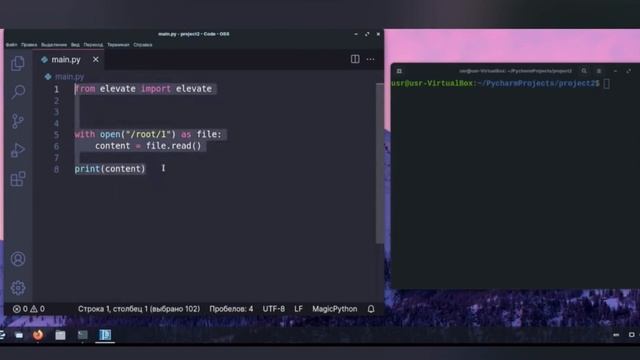Screen dimensions: 640x360
Task: Open Firefox from the taskbar
Action: click(x=38, y=335)
